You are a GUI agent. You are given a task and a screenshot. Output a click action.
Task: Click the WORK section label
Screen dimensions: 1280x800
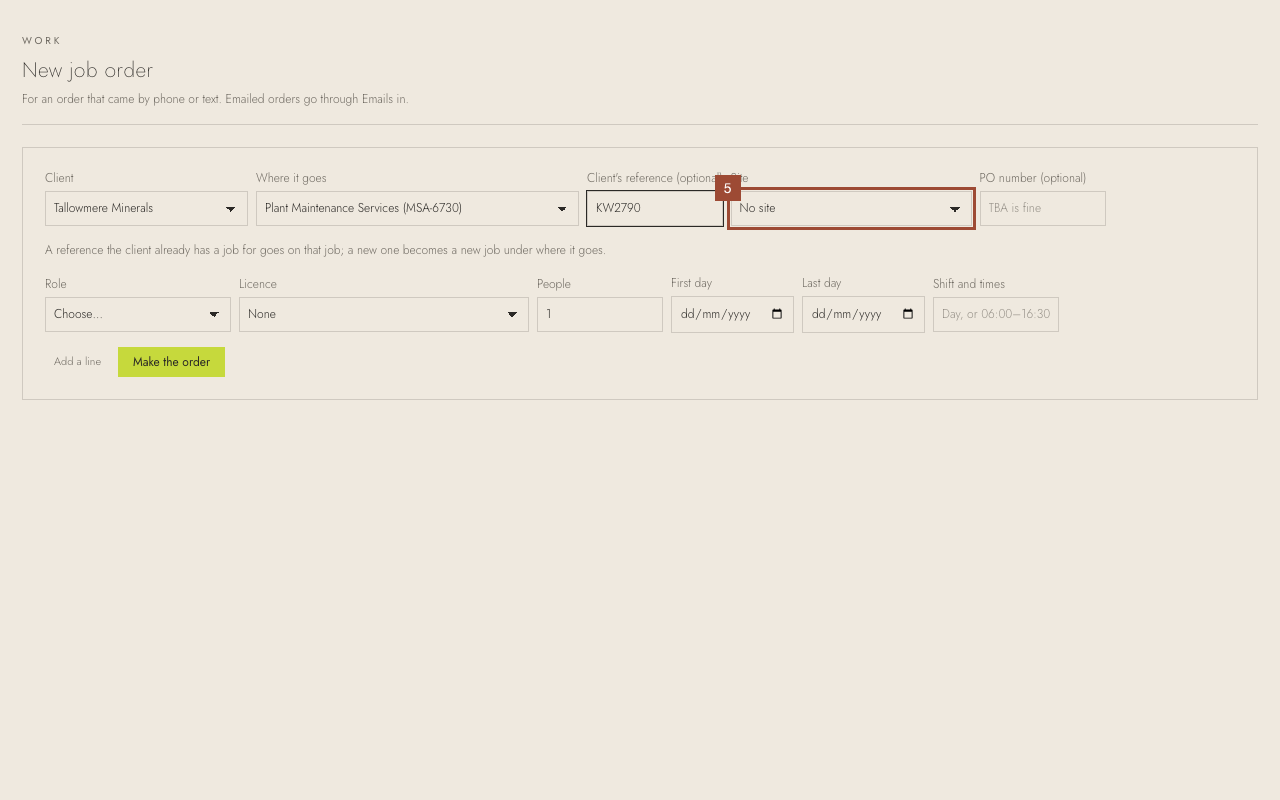[x=42, y=41]
